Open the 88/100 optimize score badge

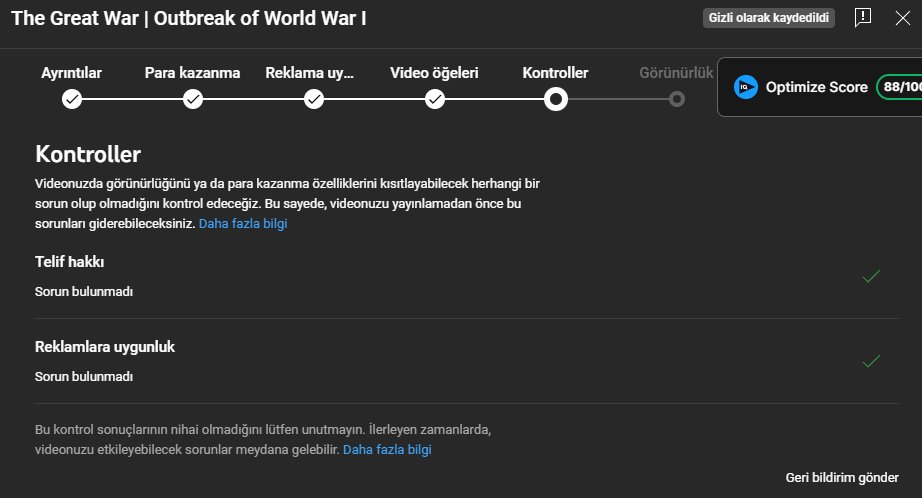(899, 87)
